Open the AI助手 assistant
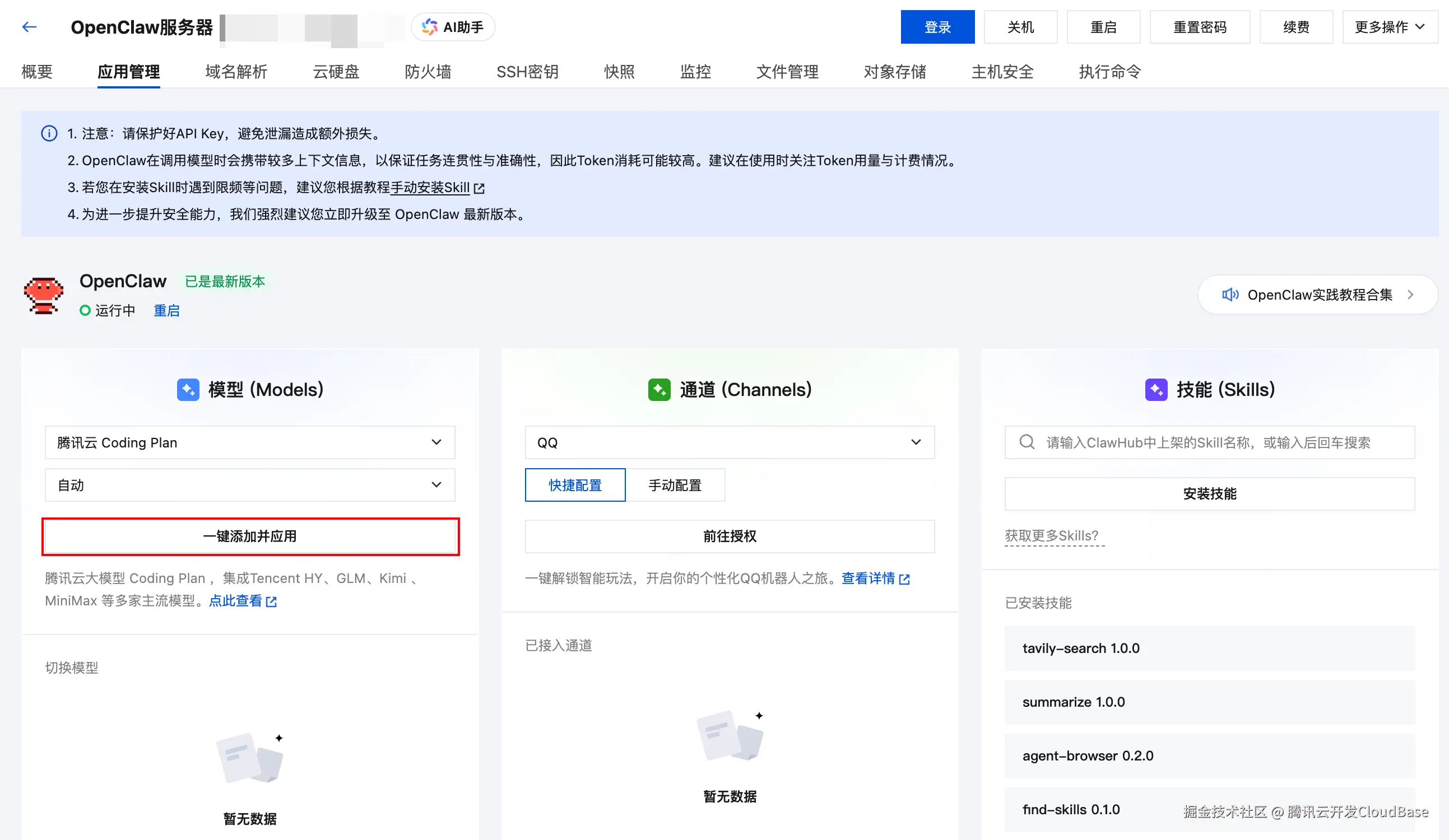This screenshot has width=1449, height=840. coord(453,26)
